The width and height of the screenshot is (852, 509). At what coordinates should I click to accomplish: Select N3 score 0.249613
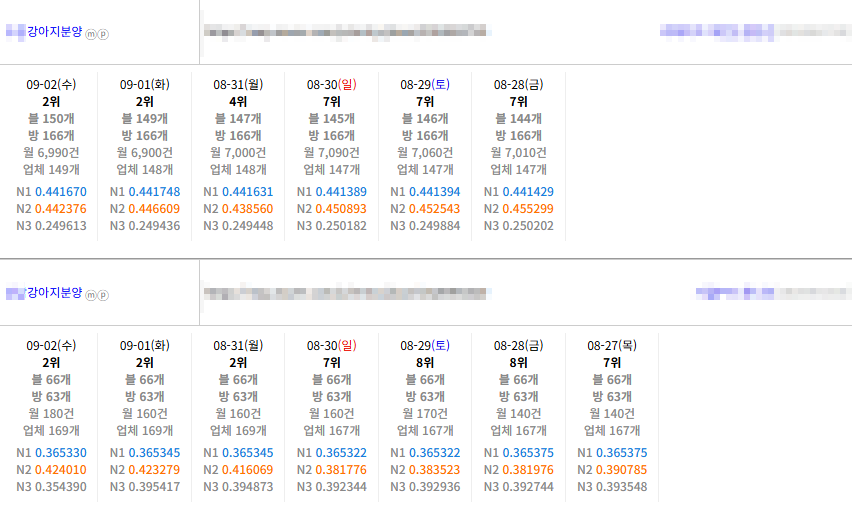pos(61,225)
